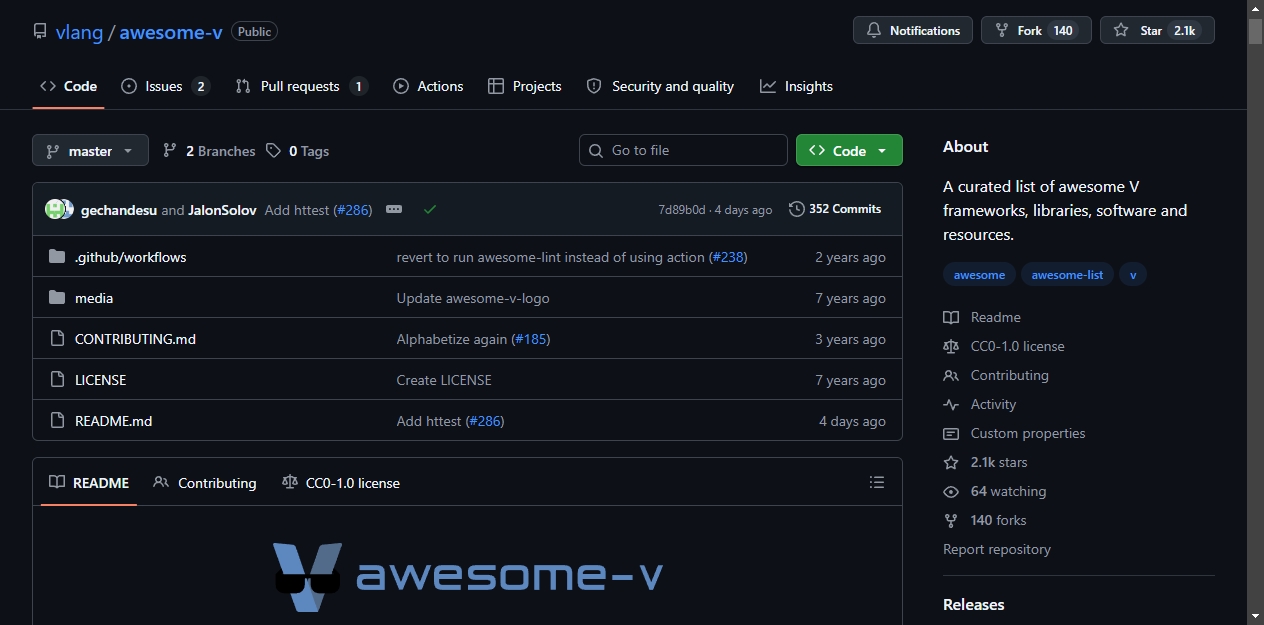Screen dimensions: 1264x625
Task: Switch to the Code tab
Action: click(68, 86)
